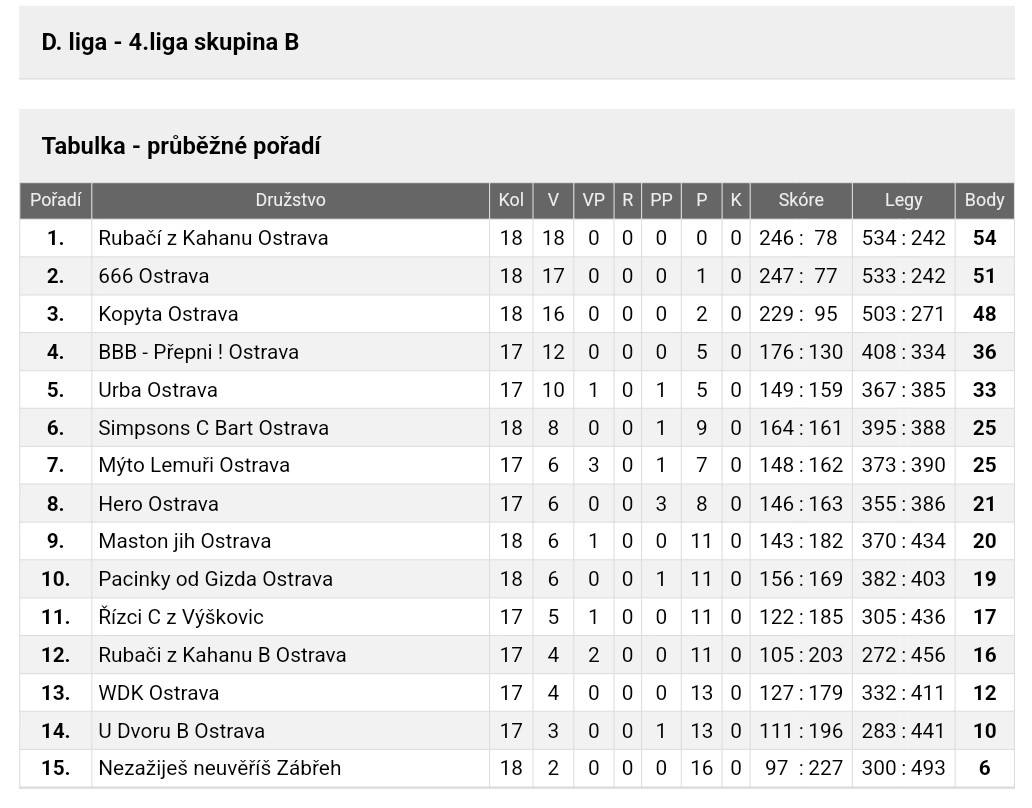Click the Legy column header
The image size is (1032, 808).
[903, 200]
